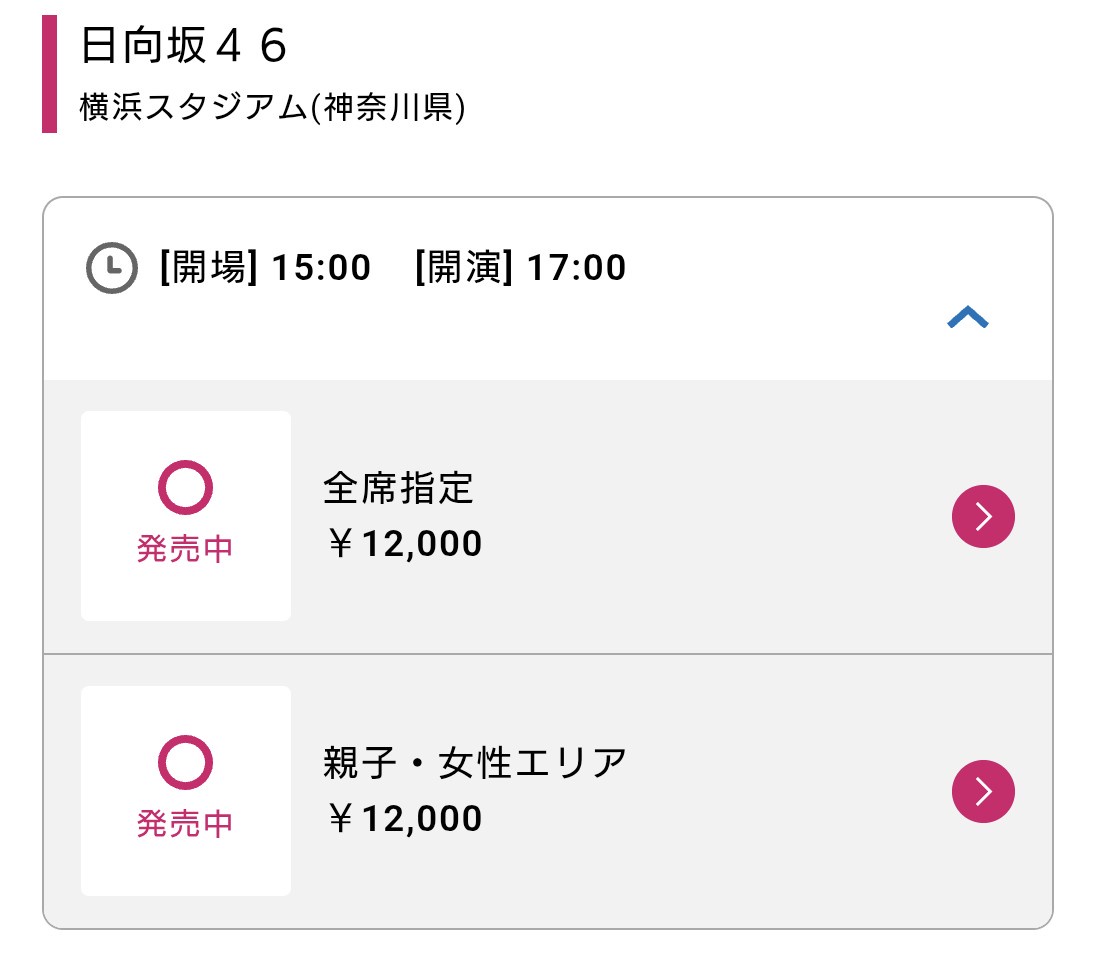Select the [開演] 17:00 start time

pyautogui.click(x=520, y=268)
